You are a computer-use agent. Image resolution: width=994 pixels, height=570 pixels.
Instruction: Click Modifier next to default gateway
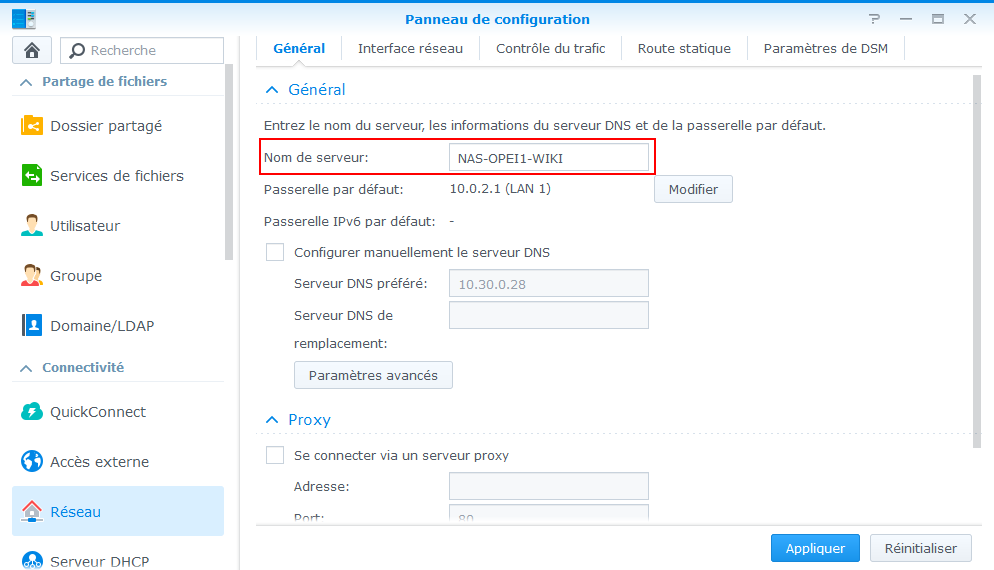click(693, 190)
